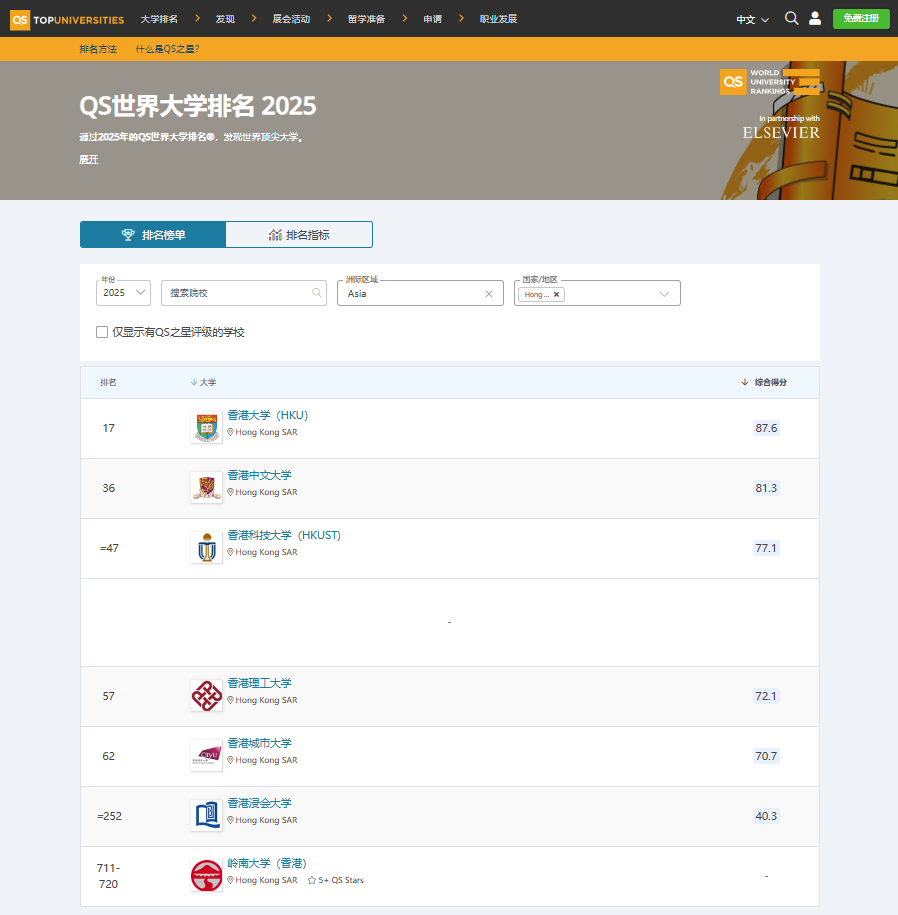Open the 大学排名 menu

pyautogui.click(x=159, y=19)
